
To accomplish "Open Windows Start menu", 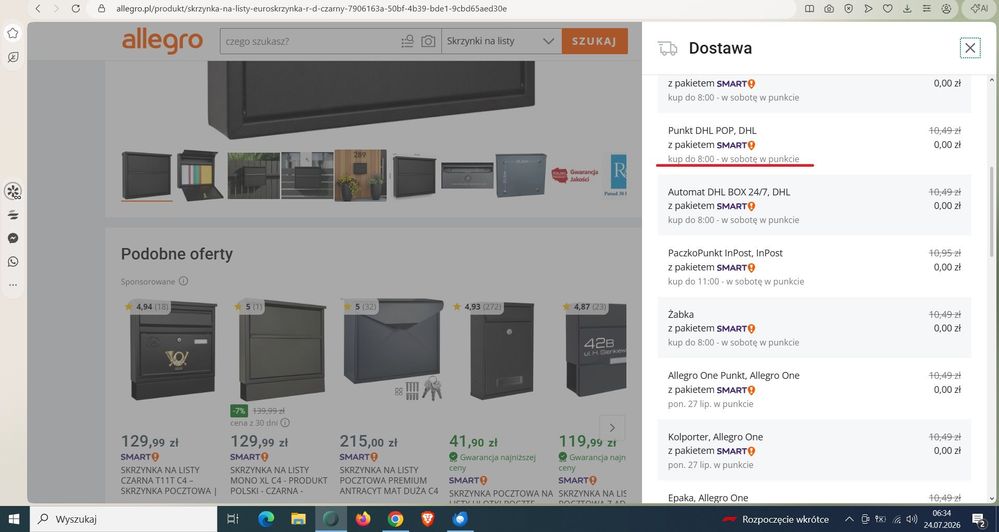I will click(13, 519).
